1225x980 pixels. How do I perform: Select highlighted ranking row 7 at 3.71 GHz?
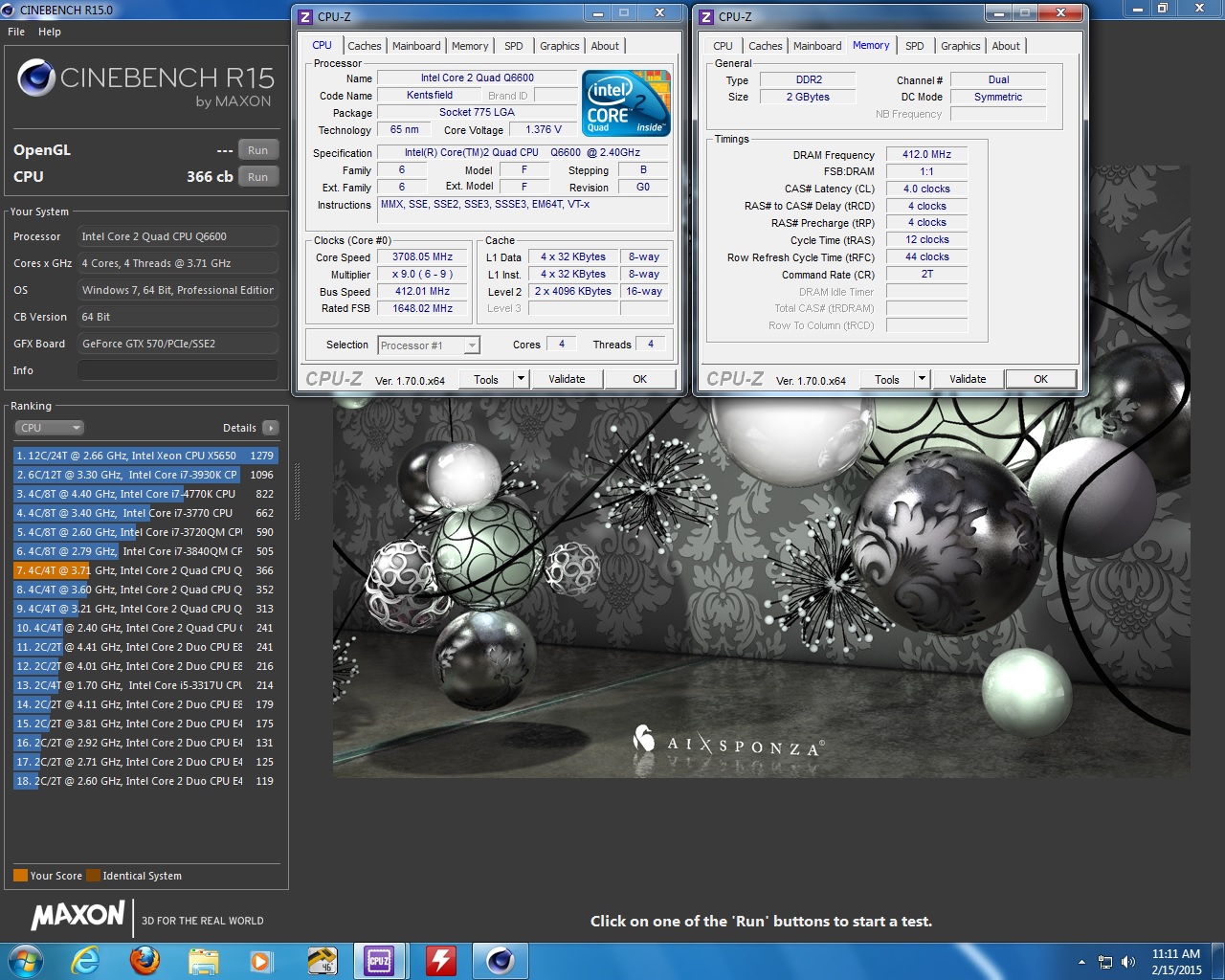point(145,570)
